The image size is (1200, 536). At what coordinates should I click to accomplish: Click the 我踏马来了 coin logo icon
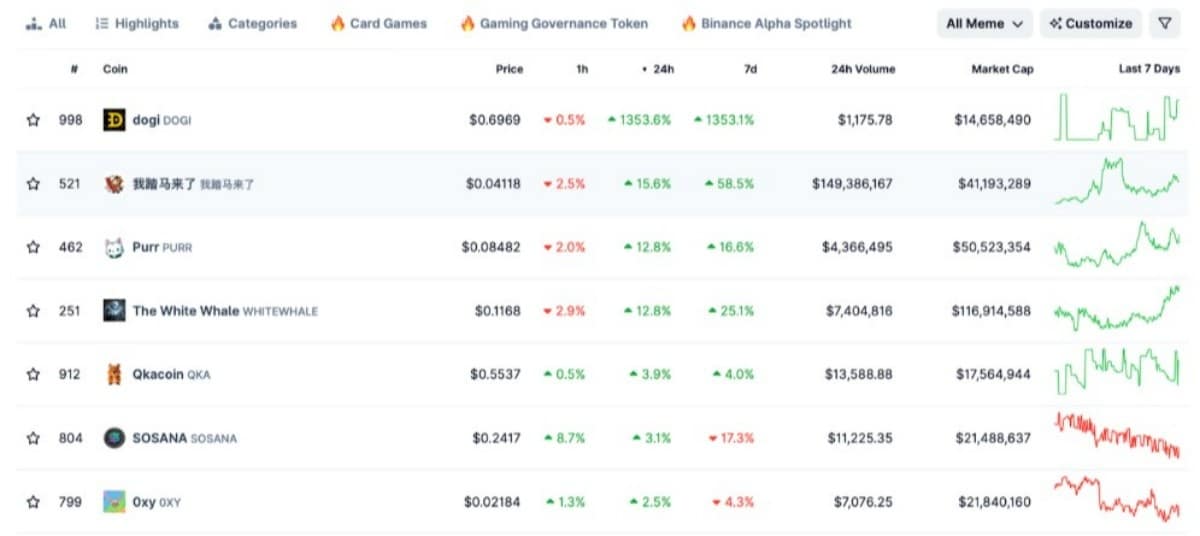pos(115,184)
